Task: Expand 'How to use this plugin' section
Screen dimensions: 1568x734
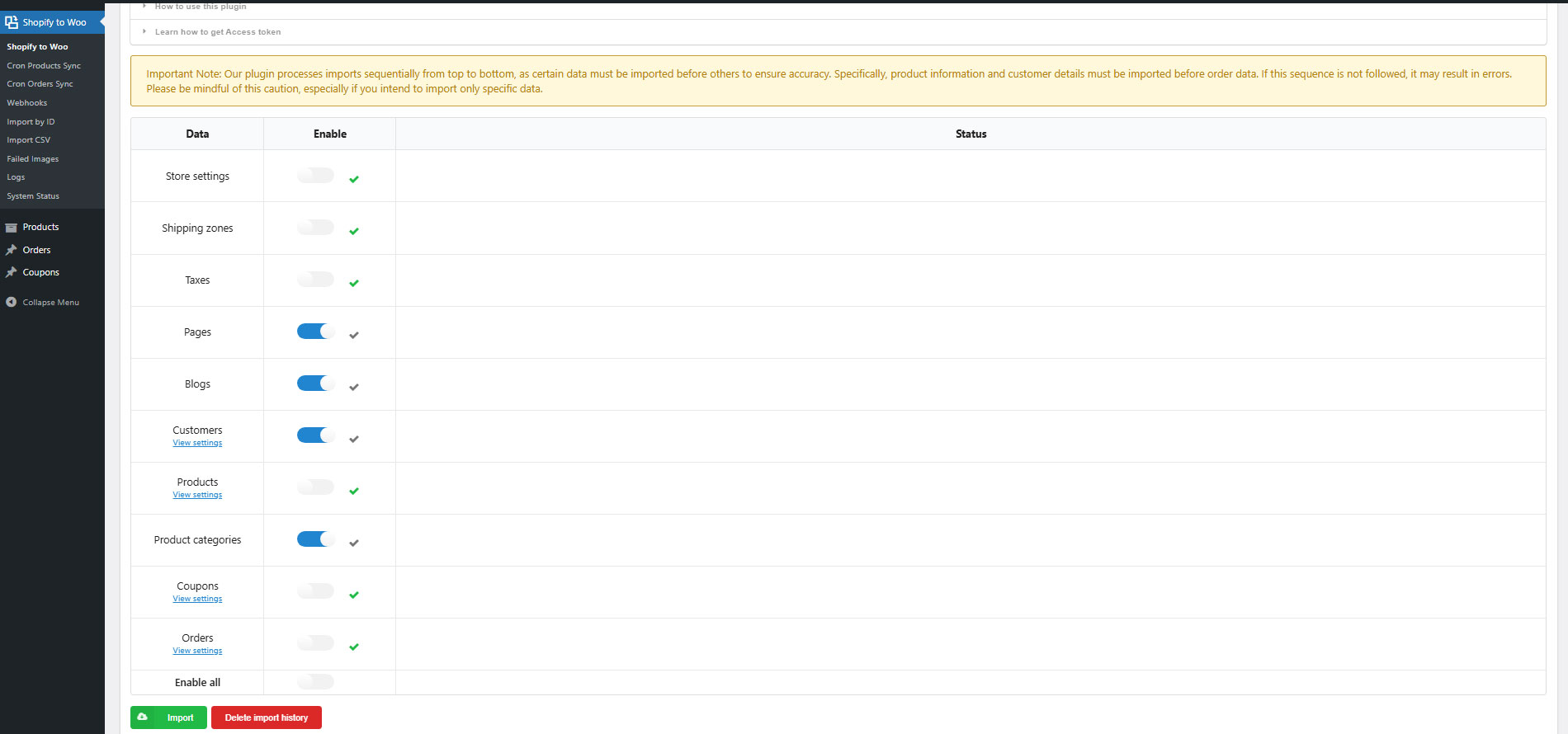Action: 201,7
